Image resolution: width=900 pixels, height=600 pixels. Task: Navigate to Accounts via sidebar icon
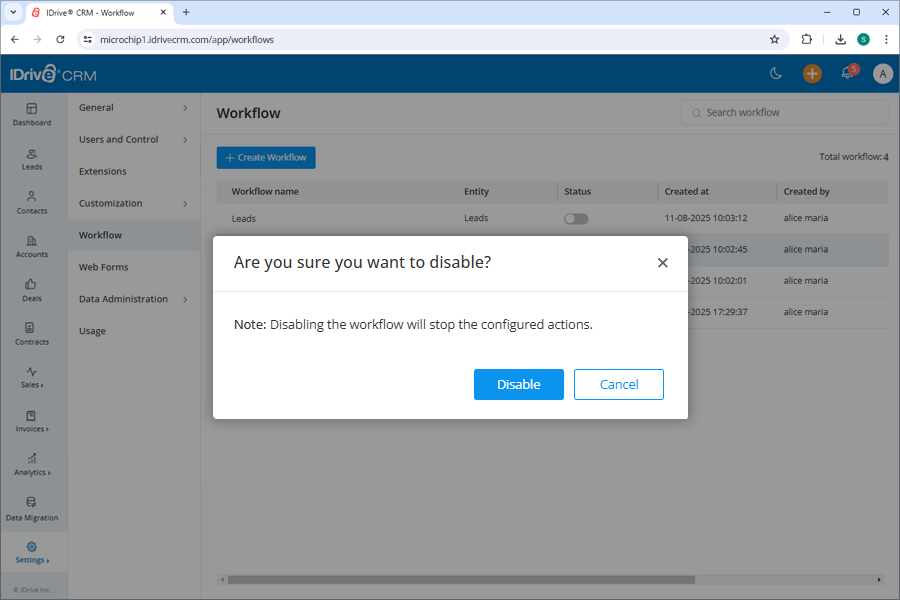(32, 248)
